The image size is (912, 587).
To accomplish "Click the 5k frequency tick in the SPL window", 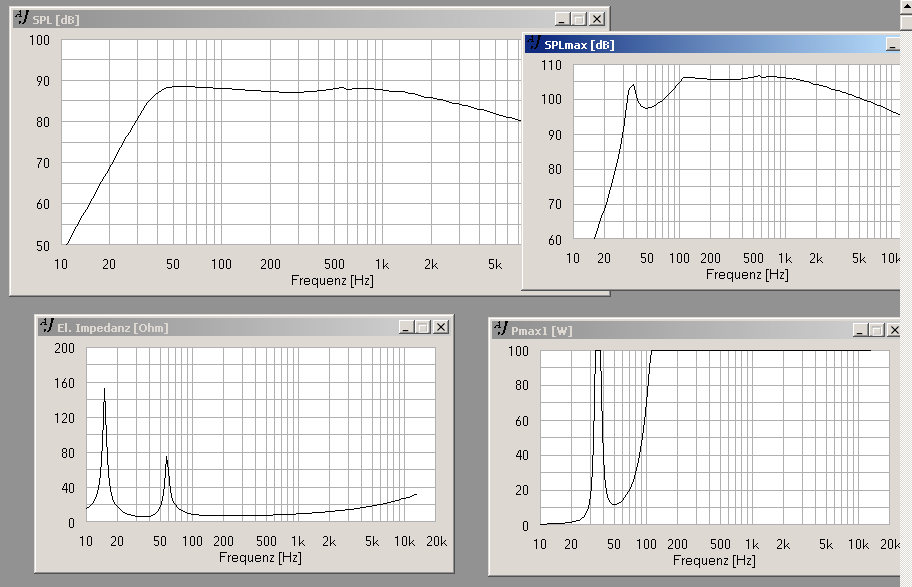I will pos(494,265).
